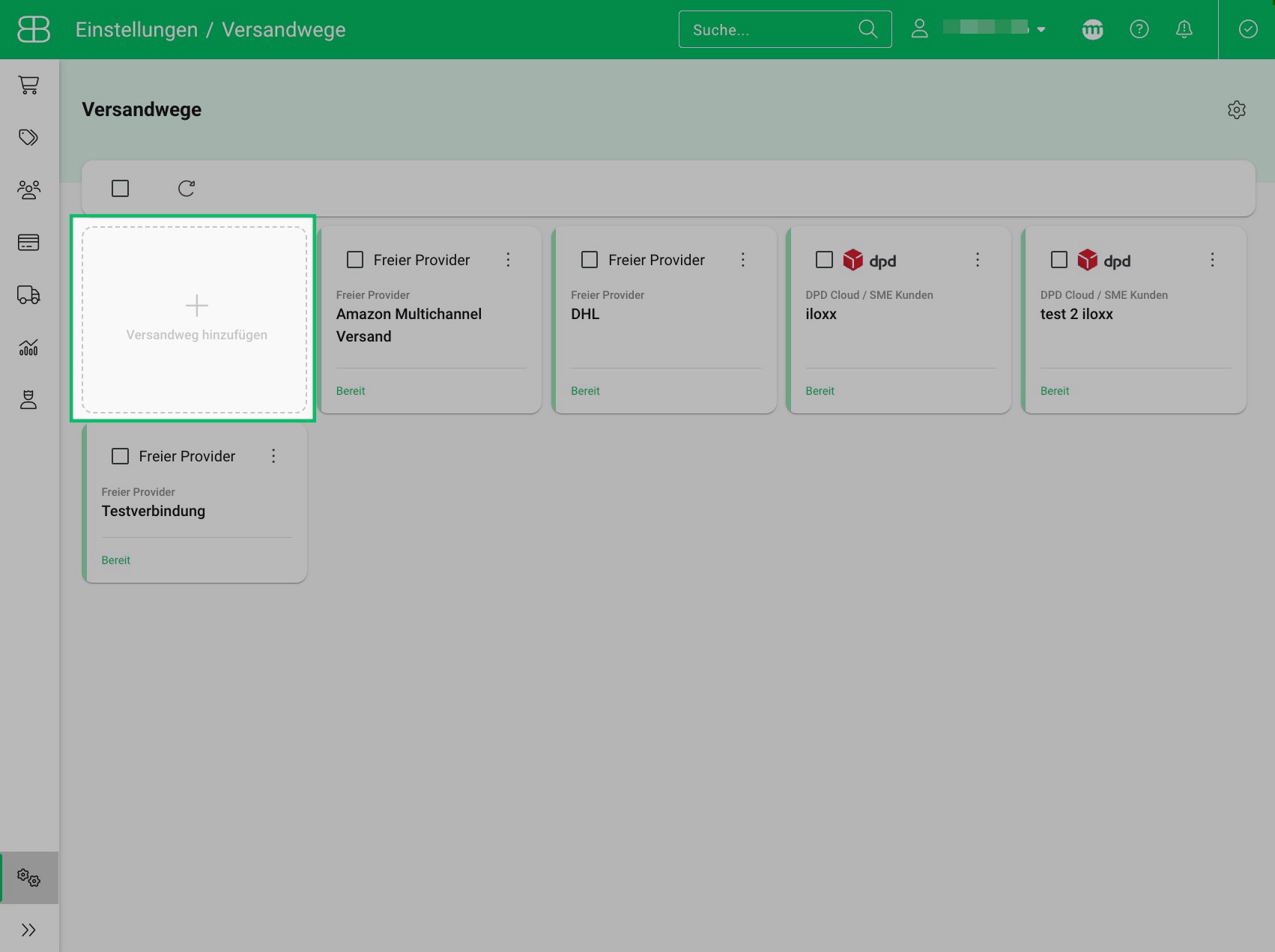This screenshot has width=1275, height=952.
Task: Open three-dot menu of Testverbindung card
Action: 273,456
